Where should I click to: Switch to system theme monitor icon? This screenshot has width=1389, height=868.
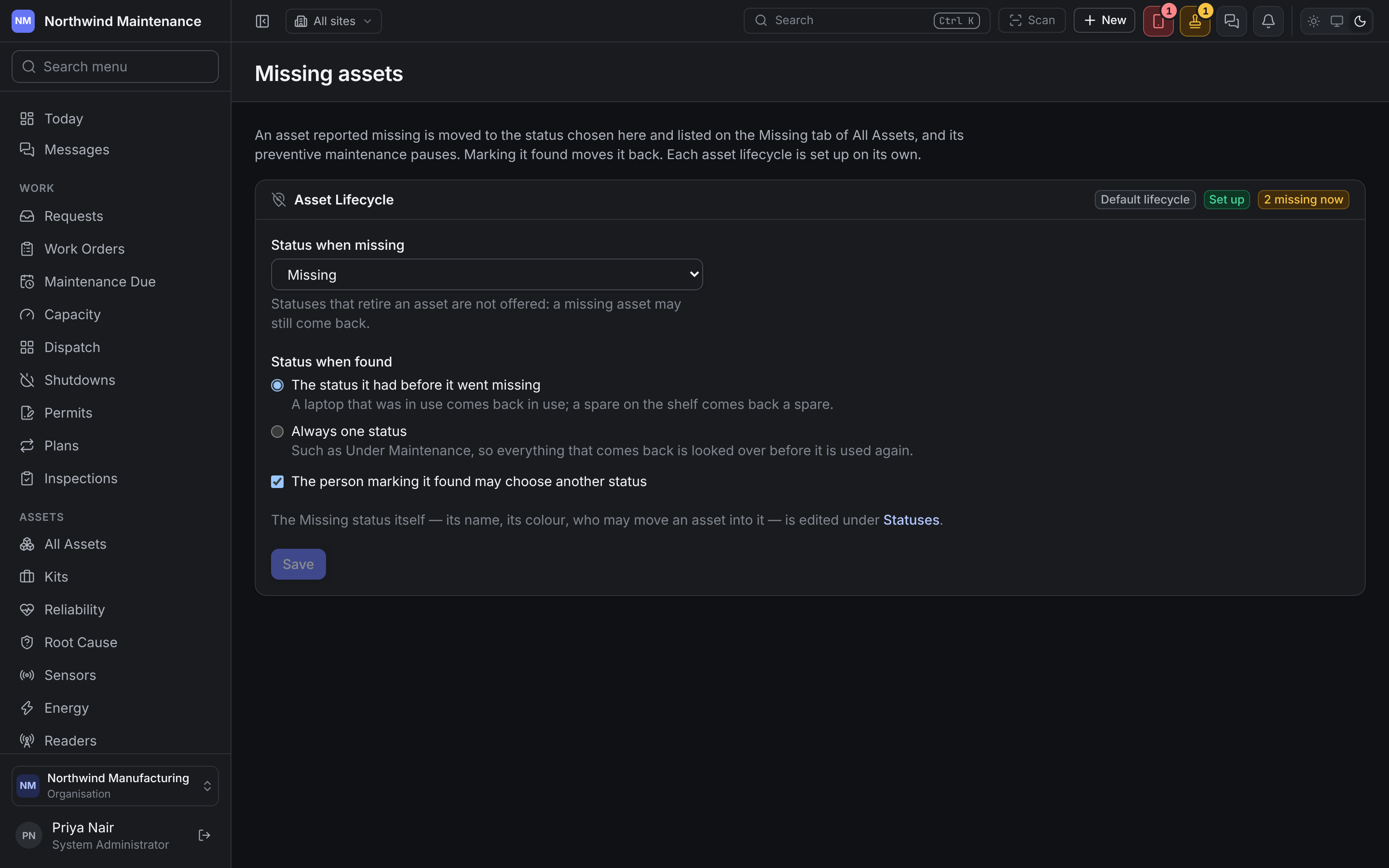pos(1336,21)
